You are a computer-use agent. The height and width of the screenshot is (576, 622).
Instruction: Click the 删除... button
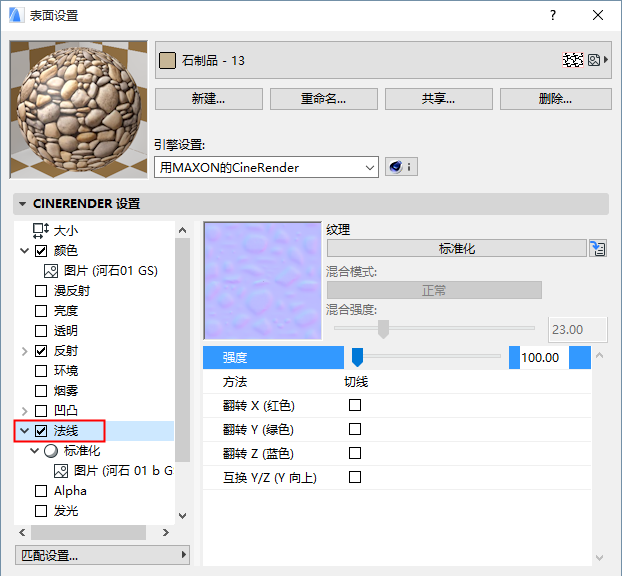(556, 99)
